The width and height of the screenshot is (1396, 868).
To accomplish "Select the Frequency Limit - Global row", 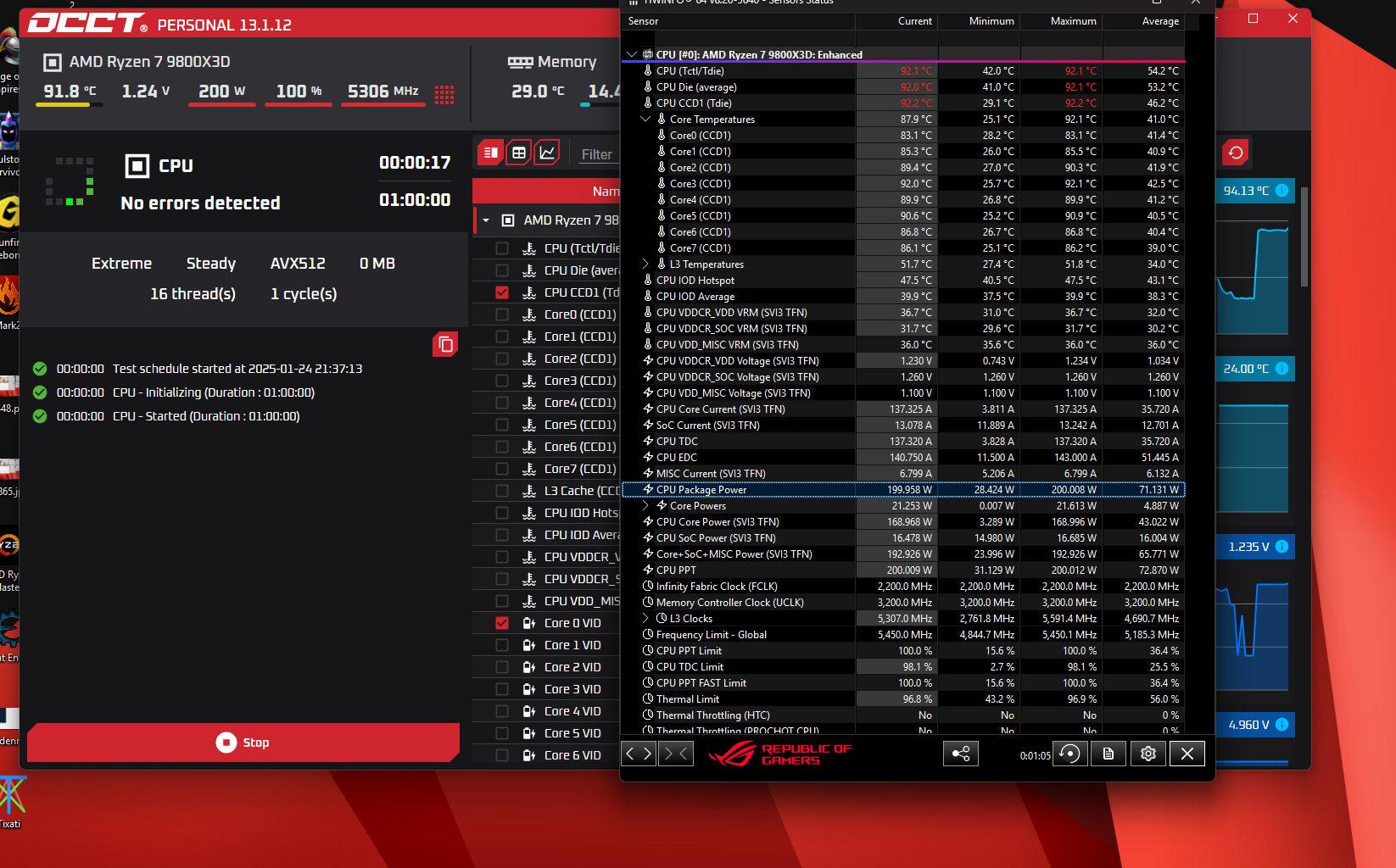I will point(903,635).
